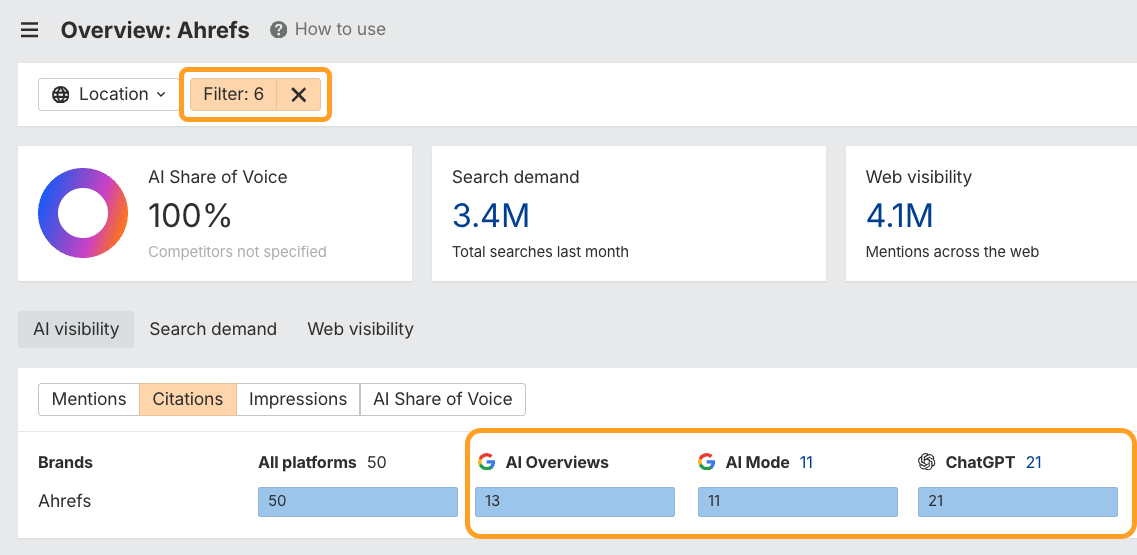
Task: Open the 3.4M search demand value
Action: 491,215
